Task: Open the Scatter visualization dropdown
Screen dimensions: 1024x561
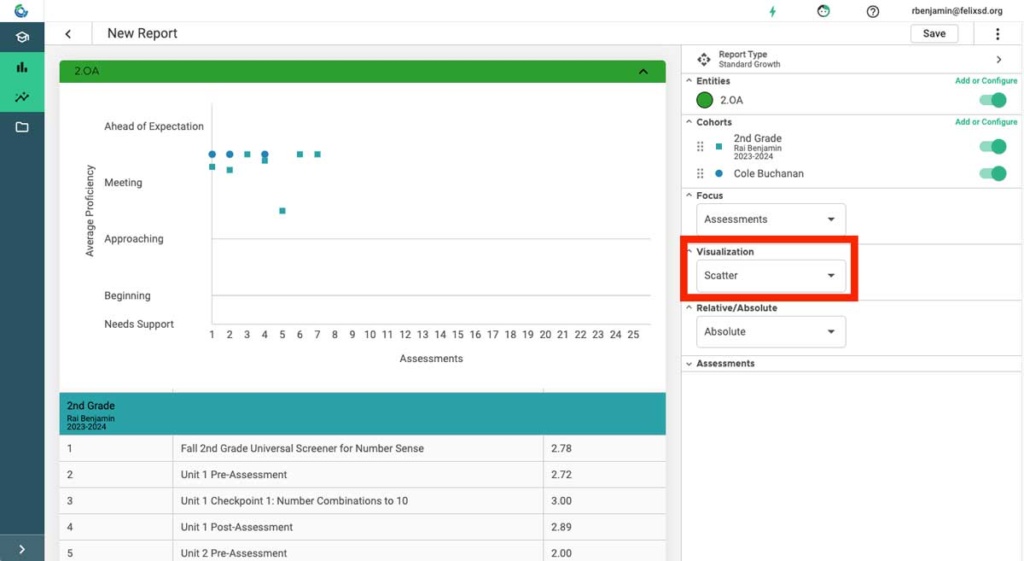Action: (770, 276)
